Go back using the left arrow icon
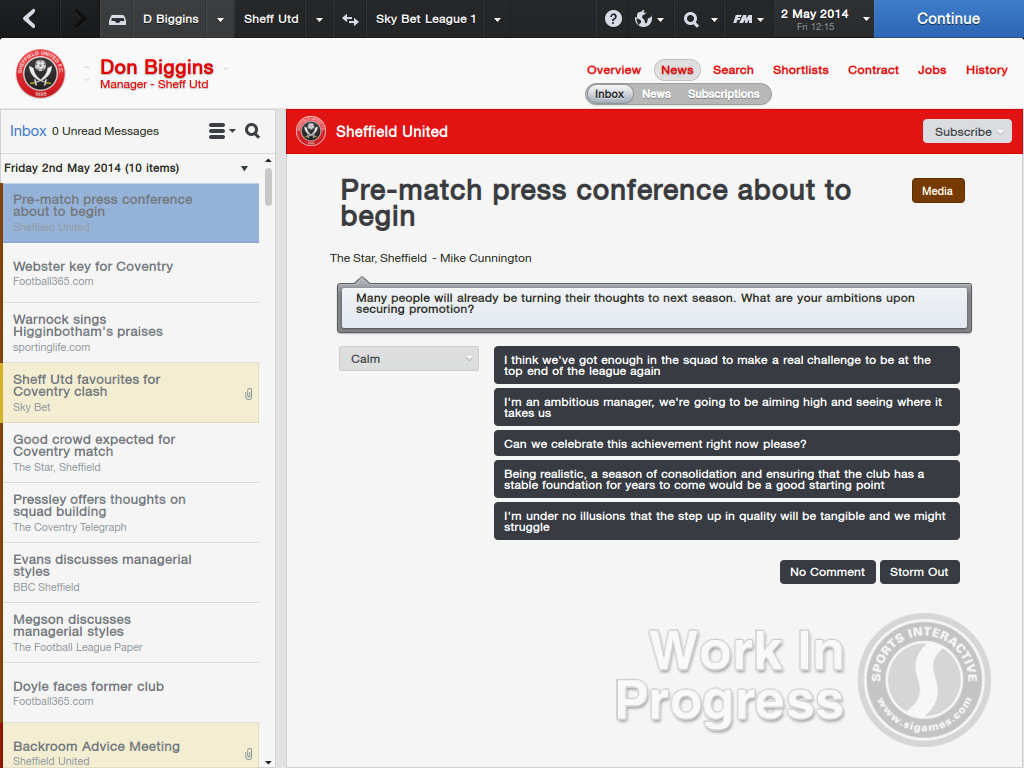 tap(29, 19)
